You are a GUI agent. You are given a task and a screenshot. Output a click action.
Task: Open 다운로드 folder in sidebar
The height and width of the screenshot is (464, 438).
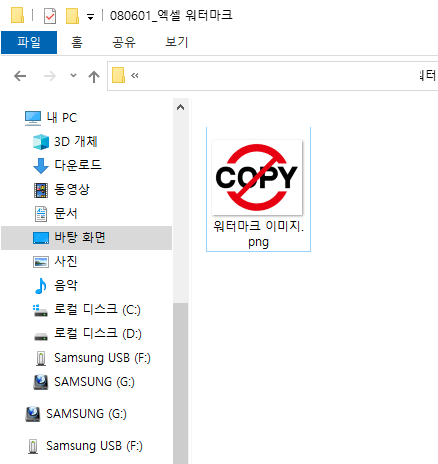click(78, 165)
